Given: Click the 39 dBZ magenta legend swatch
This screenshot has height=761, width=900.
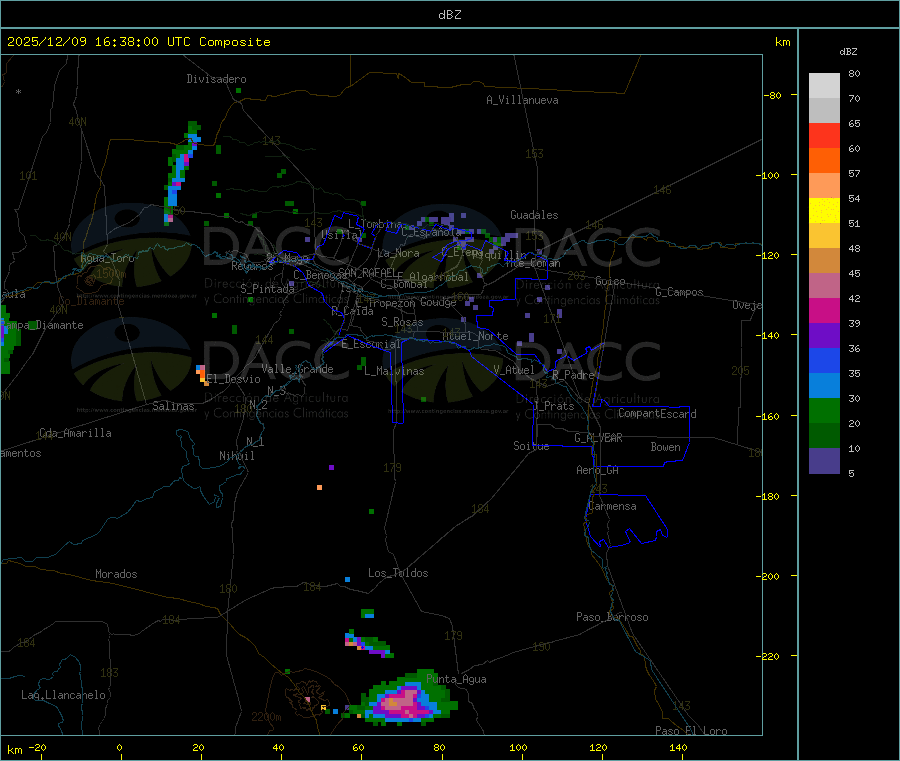Looking at the screenshot, I should tap(824, 310).
